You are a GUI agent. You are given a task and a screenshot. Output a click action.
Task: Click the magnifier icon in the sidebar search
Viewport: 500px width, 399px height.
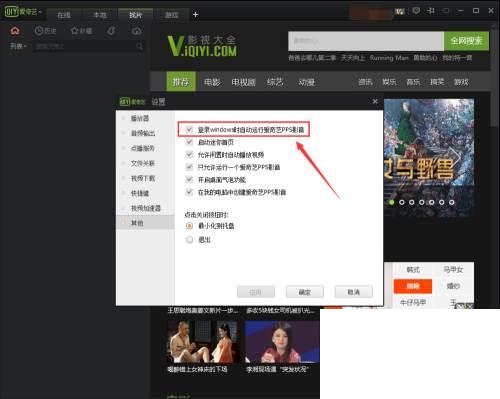pyautogui.click(x=139, y=46)
